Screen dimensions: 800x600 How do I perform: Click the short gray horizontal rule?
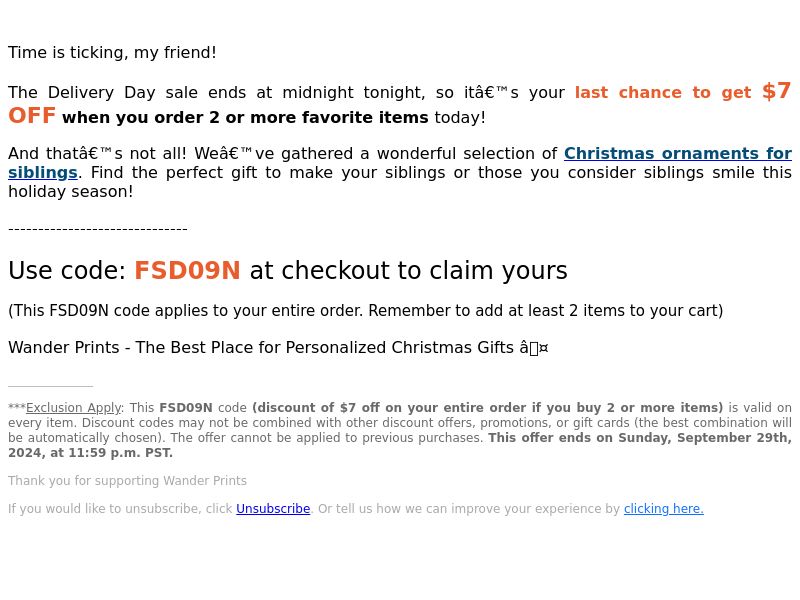51,386
